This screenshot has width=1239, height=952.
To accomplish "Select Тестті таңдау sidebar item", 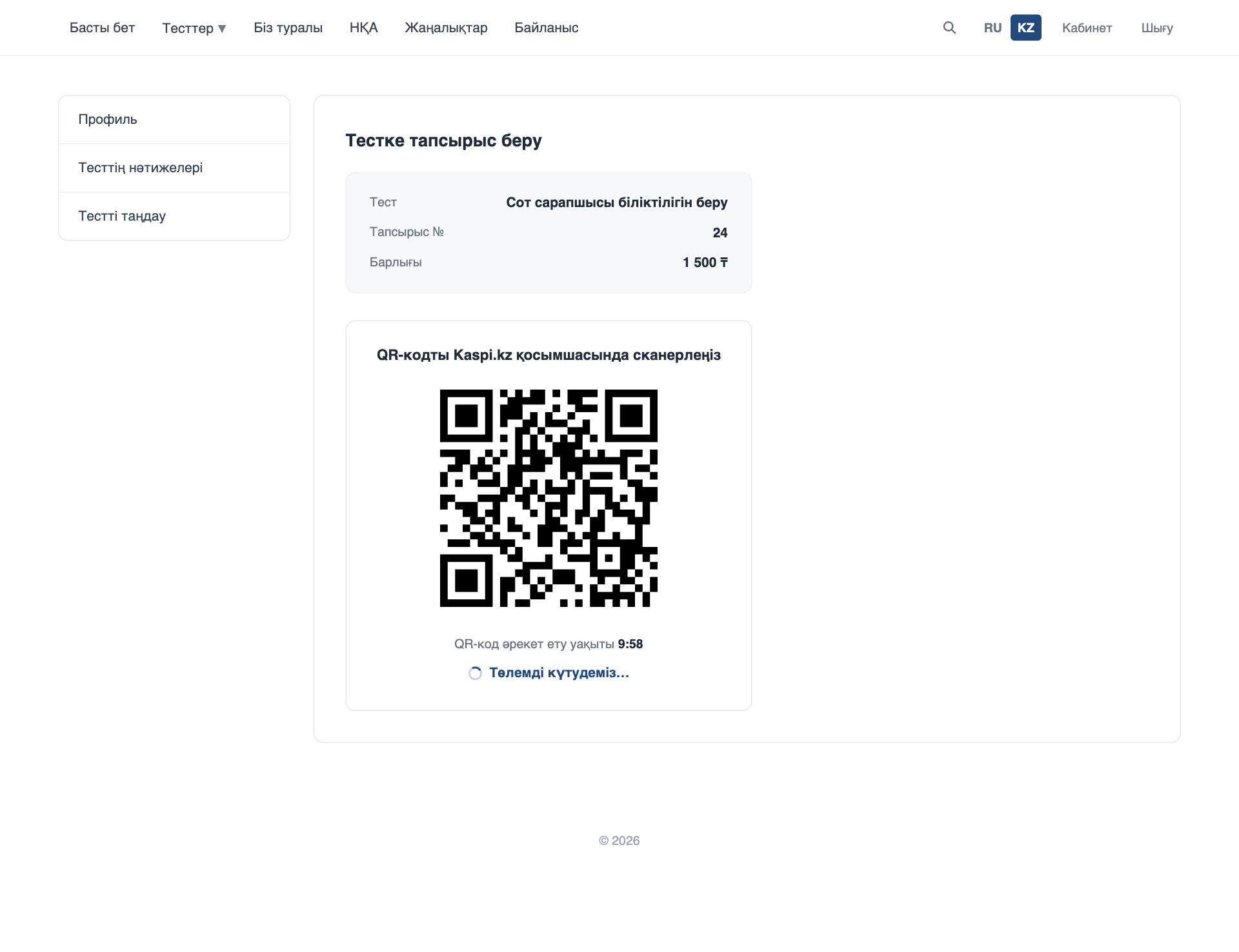I will coord(174,216).
